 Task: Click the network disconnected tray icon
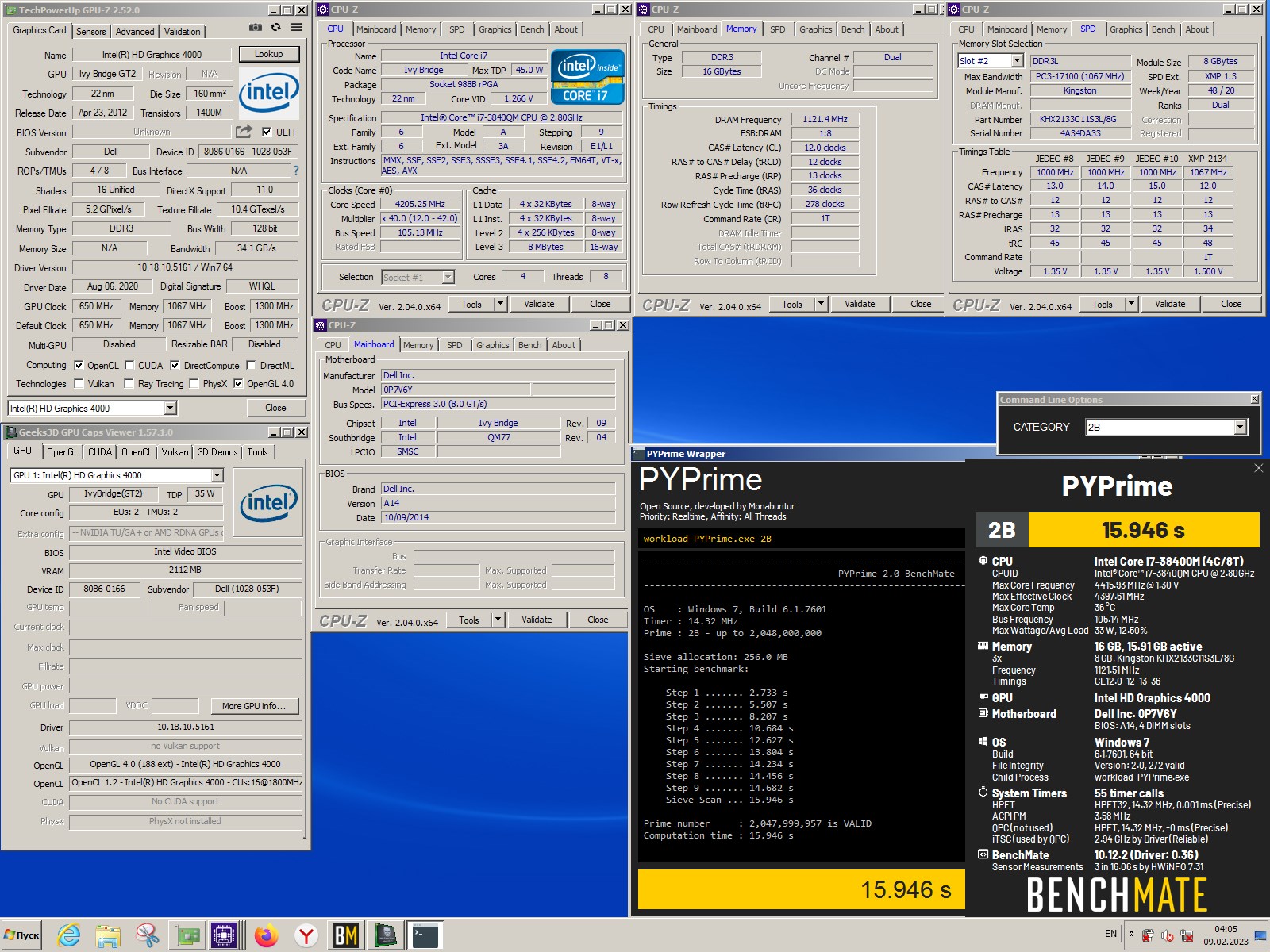click(1187, 935)
